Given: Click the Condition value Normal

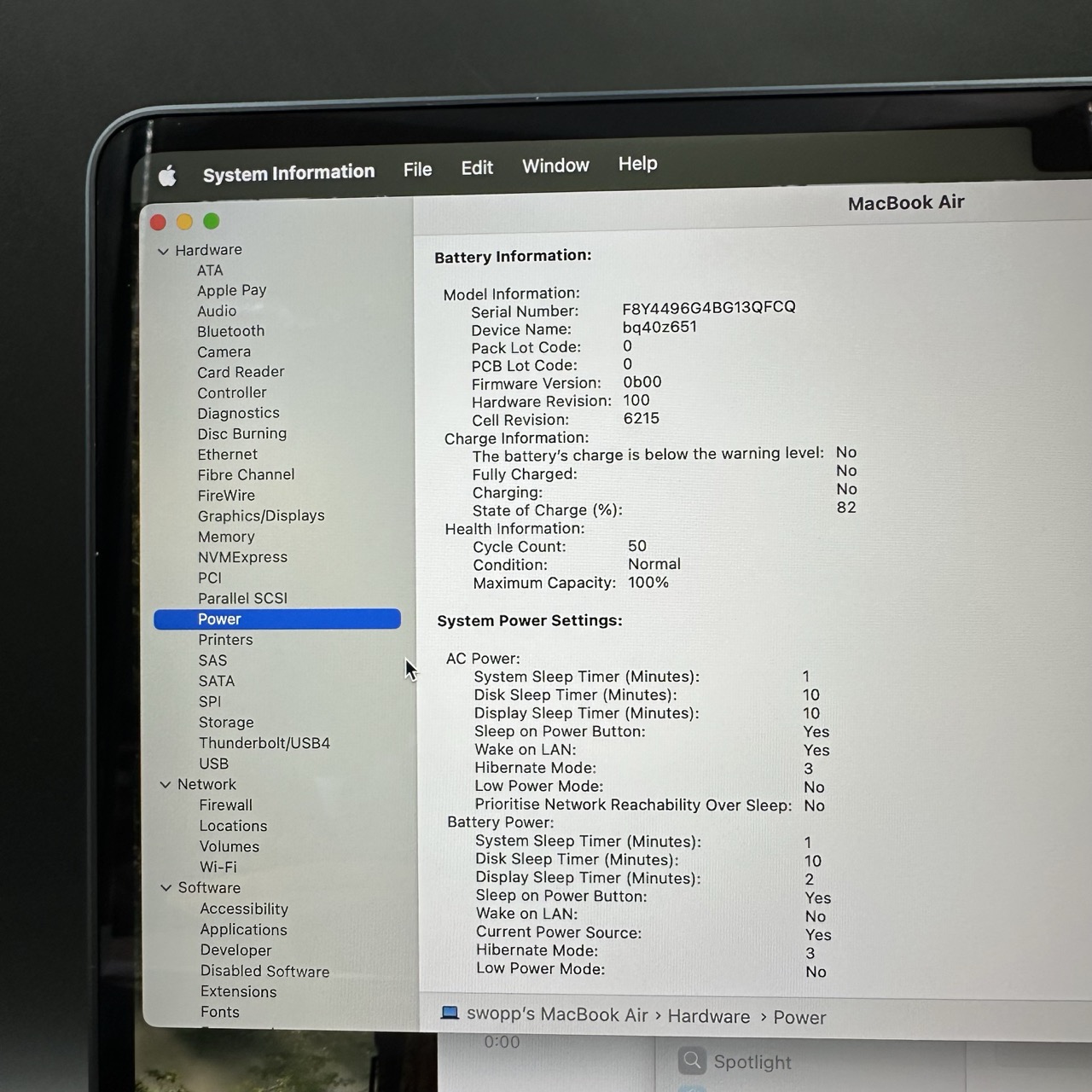Looking at the screenshot, I should click(654, 564).
